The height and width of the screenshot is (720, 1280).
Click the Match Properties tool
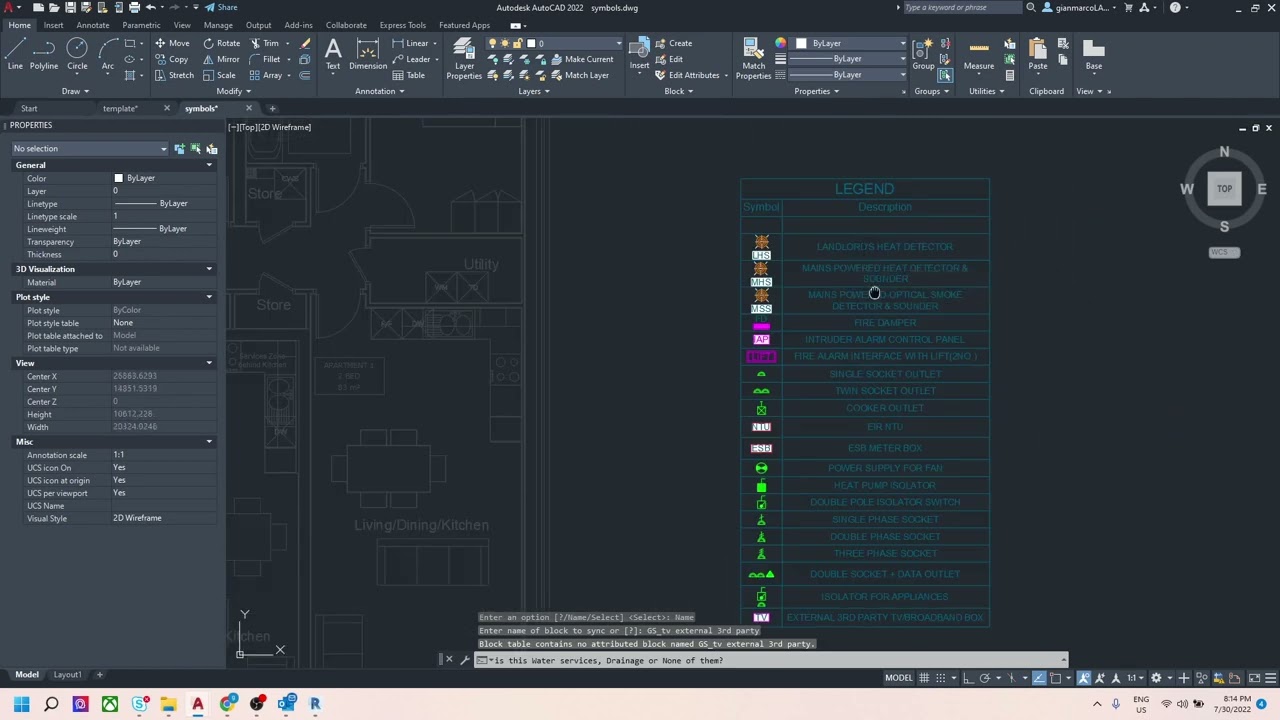[x=753, y=59]
